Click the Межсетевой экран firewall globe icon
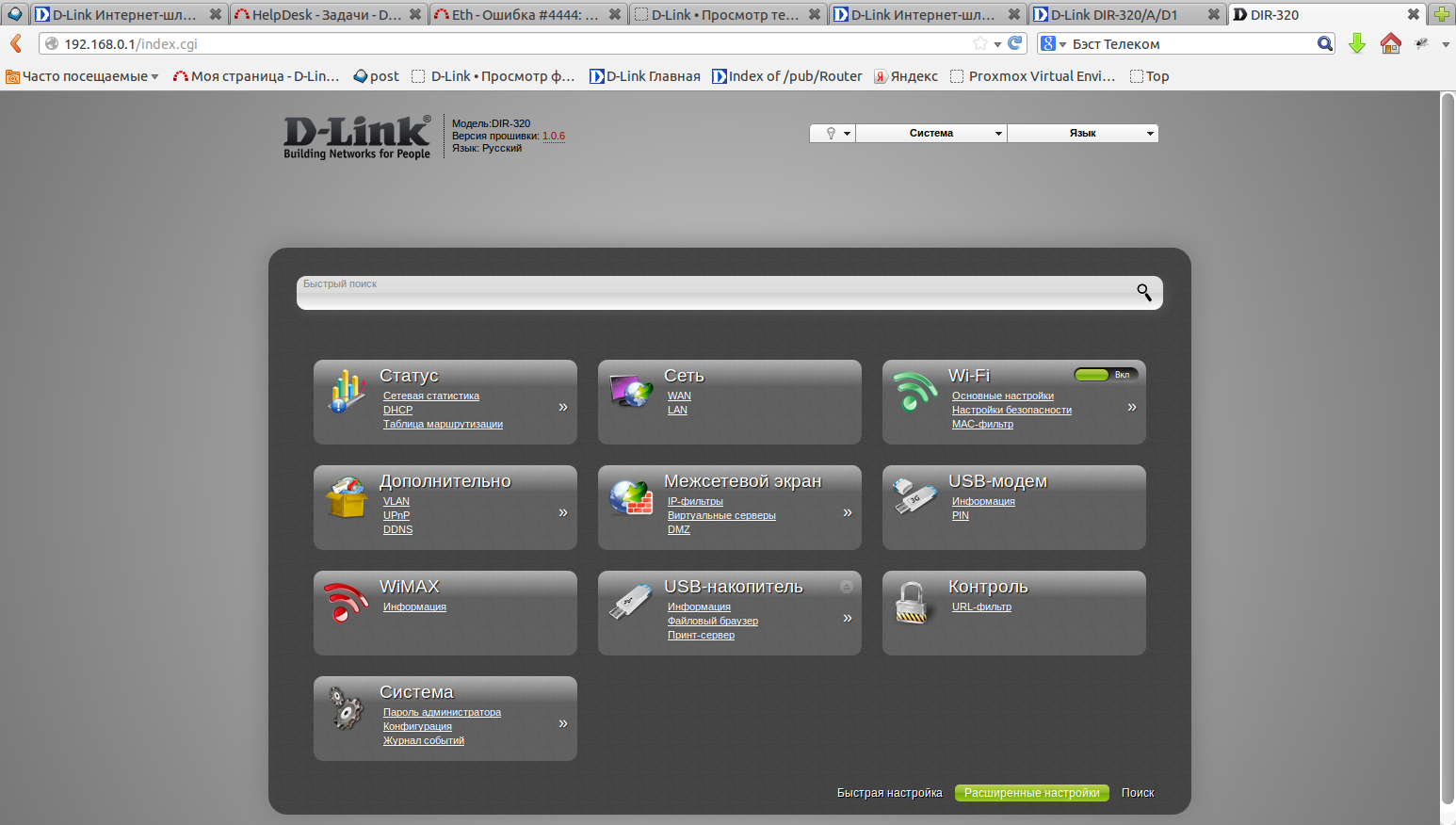This screenshot has width=1456, height=825. pyautogui.click(x=631, y=496)
